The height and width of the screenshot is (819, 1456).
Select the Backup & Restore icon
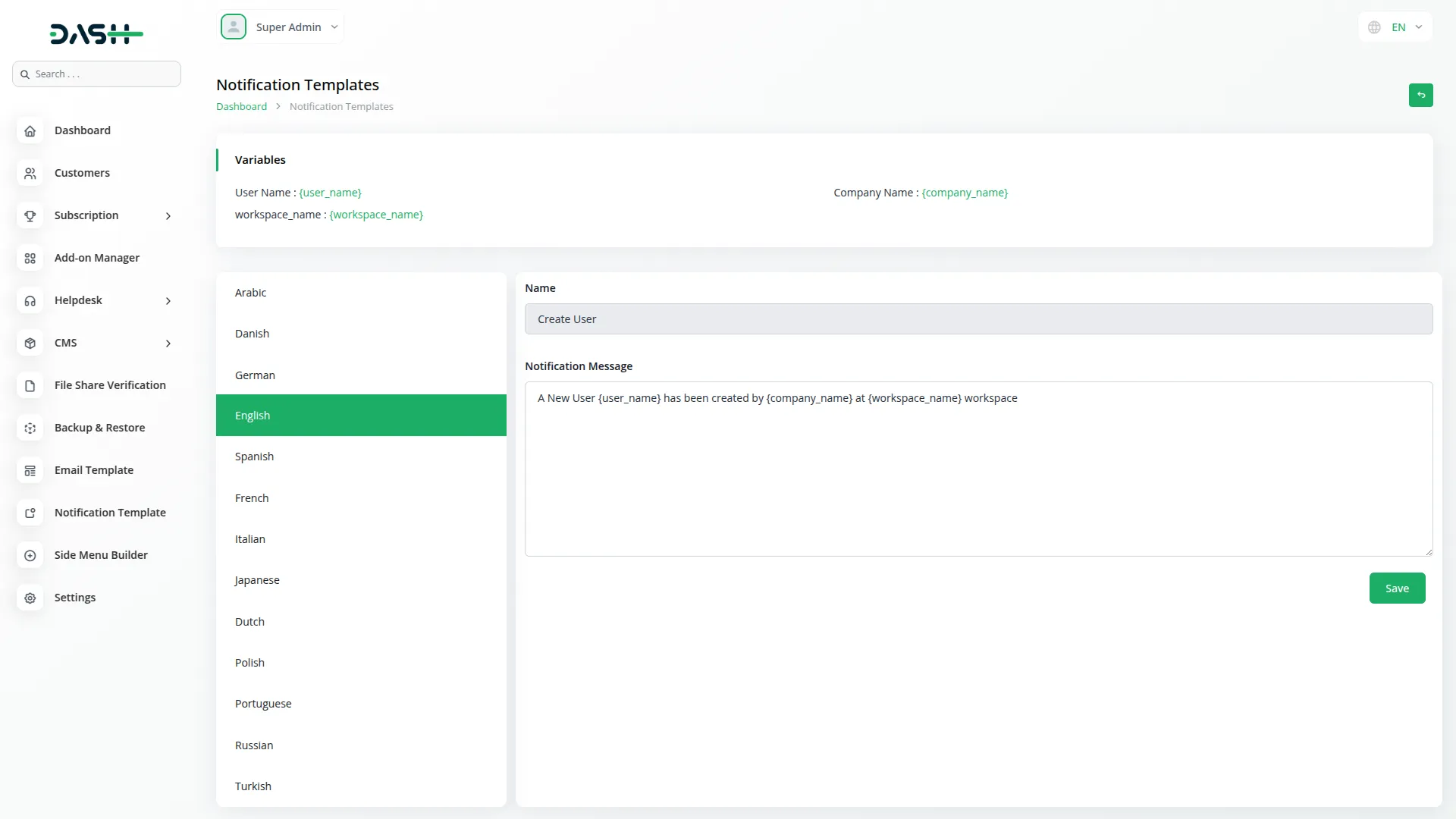30,428
